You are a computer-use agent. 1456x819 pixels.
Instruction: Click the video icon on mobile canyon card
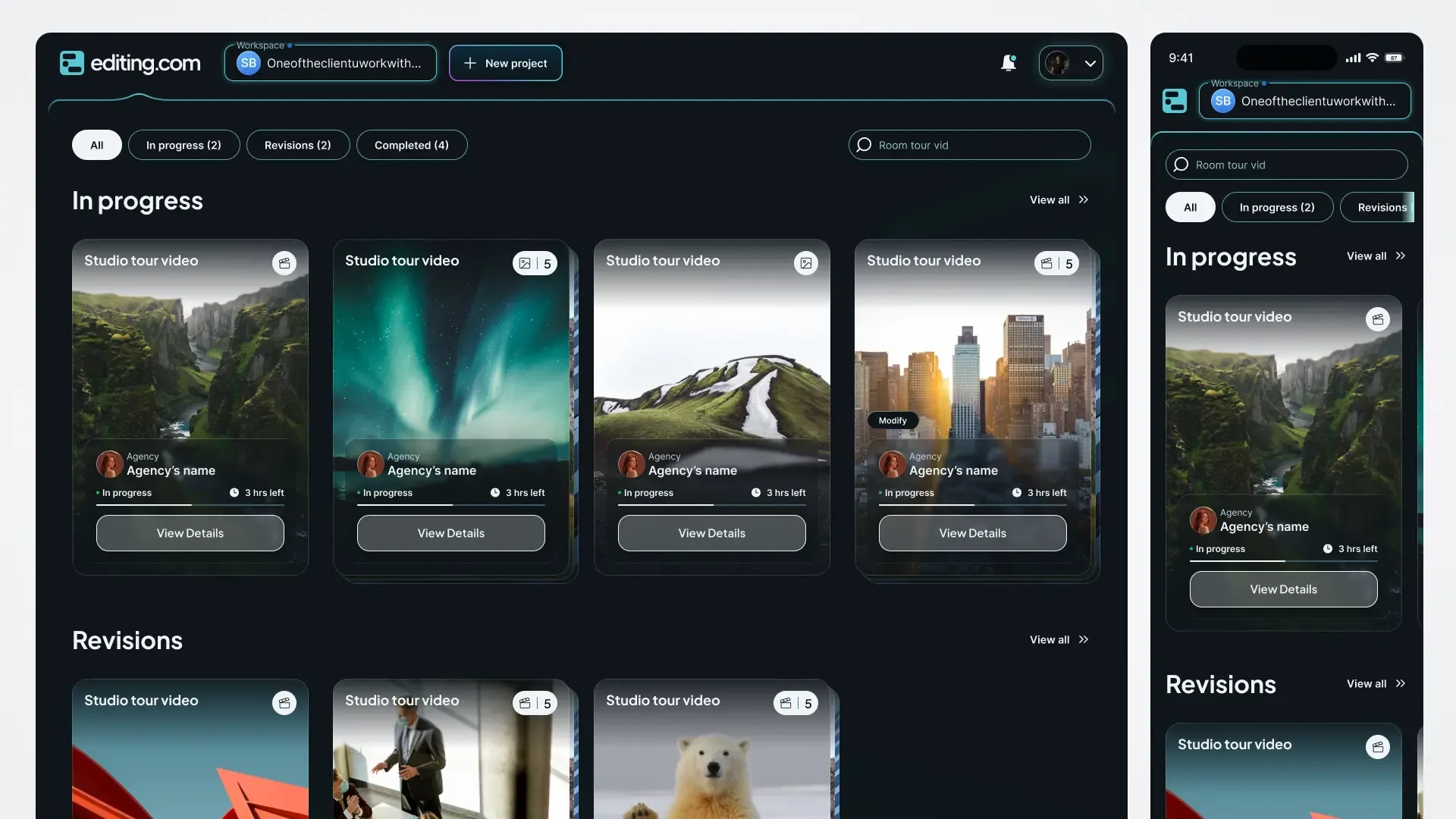[1378, 319]
